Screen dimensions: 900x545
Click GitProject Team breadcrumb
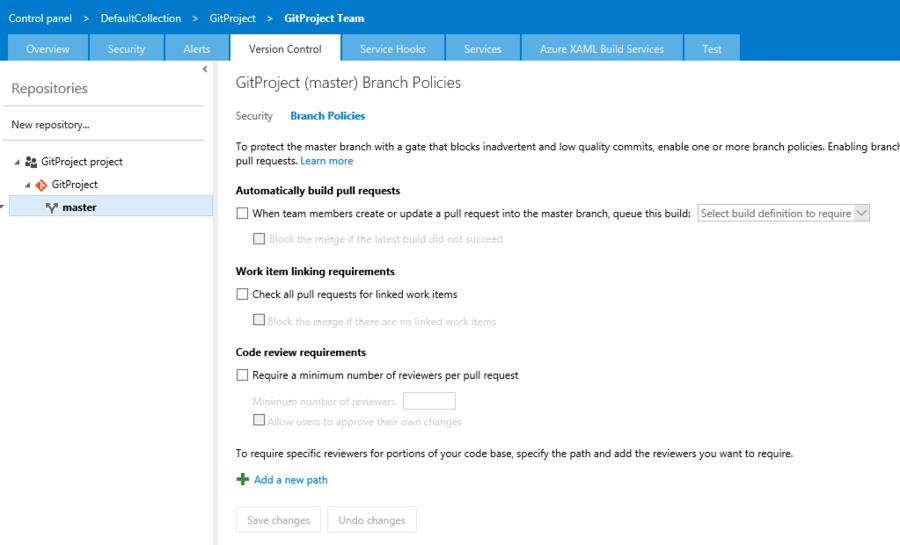(x=324, y=18)
